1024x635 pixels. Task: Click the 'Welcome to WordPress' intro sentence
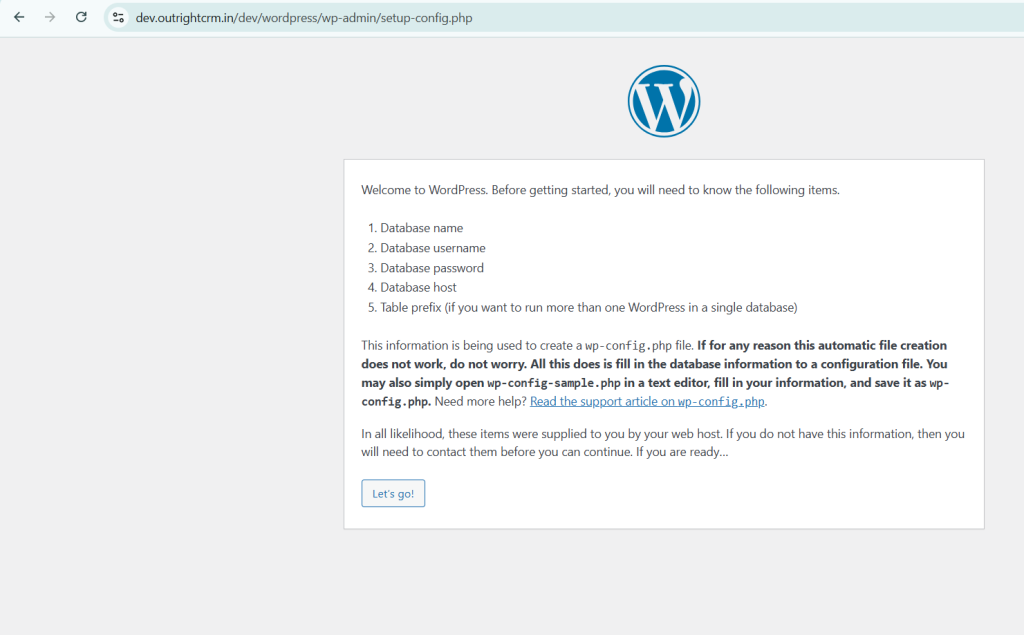tap(600, 190)
